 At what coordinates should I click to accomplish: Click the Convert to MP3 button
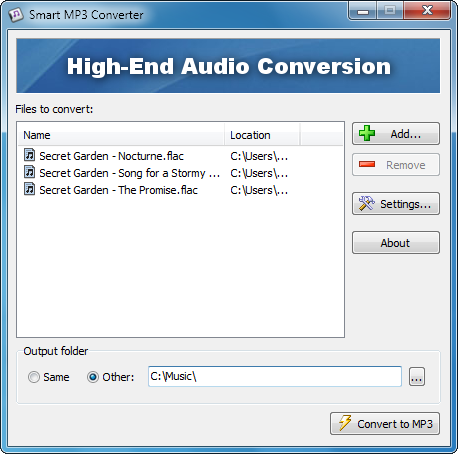click(385, 424)
